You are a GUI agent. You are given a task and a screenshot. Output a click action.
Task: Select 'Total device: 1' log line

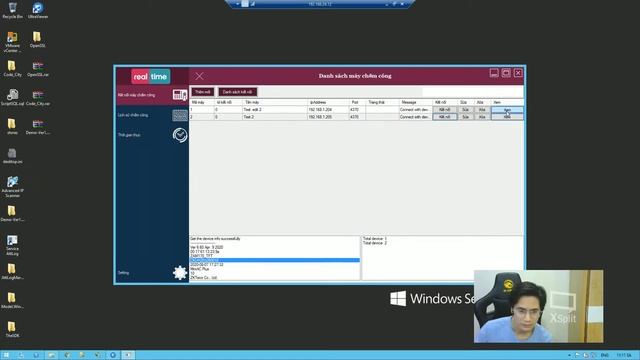click(375, 238)
